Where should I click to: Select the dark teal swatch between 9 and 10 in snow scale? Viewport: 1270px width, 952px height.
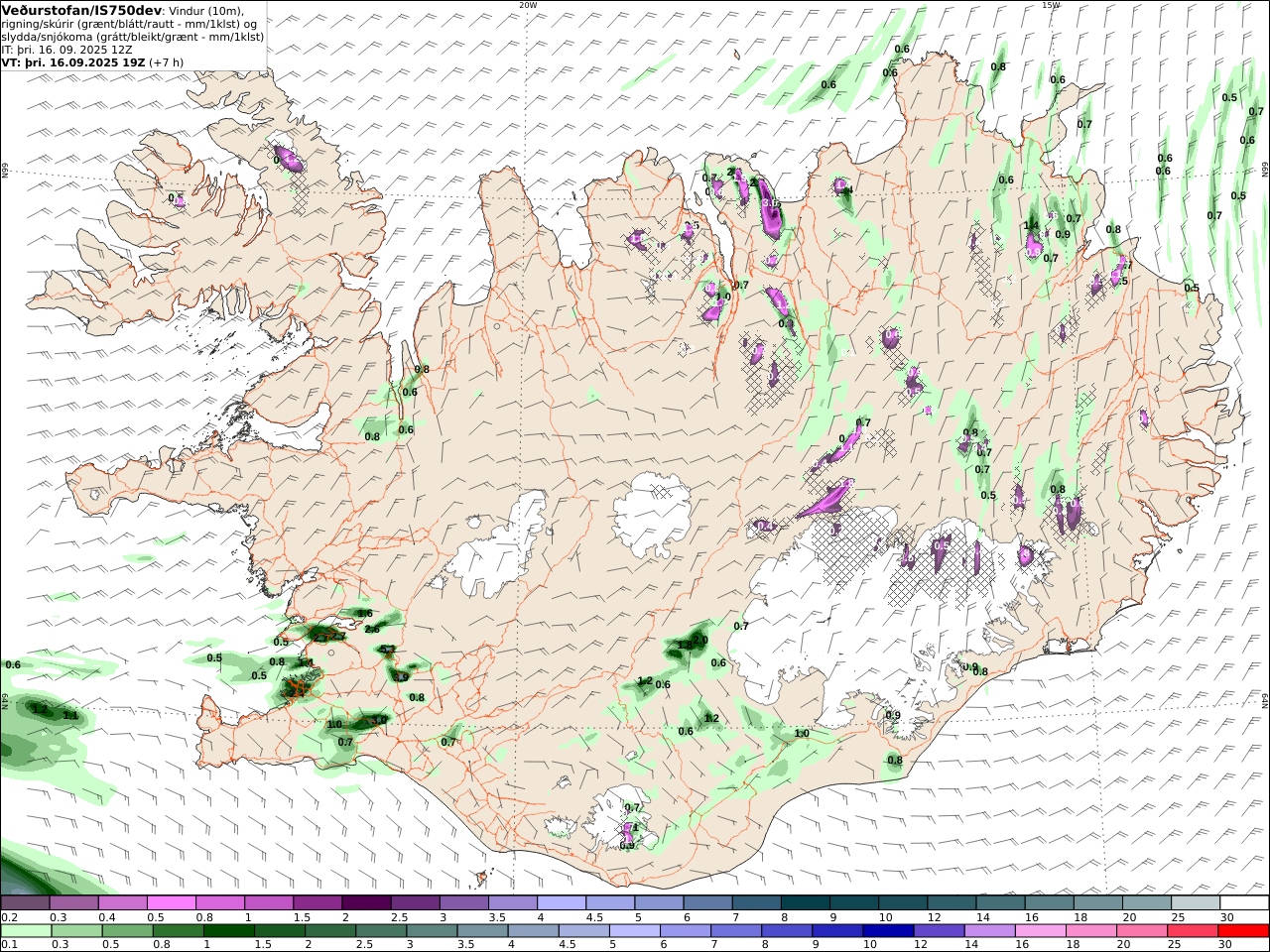[x=854, y=903]
